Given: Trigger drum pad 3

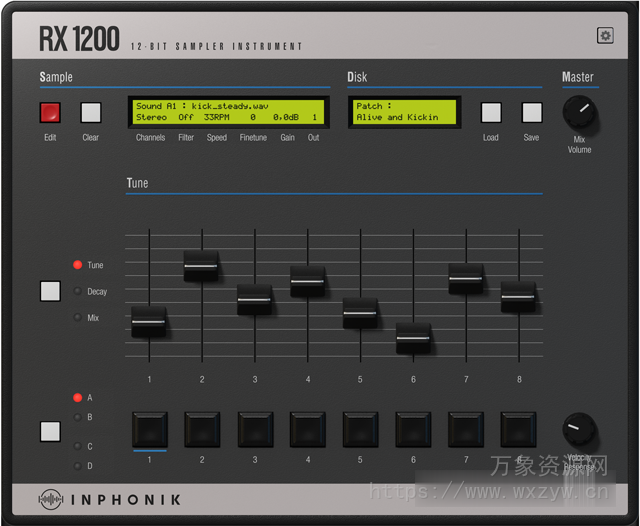Looking at the screenshot, I should point(255,430).
